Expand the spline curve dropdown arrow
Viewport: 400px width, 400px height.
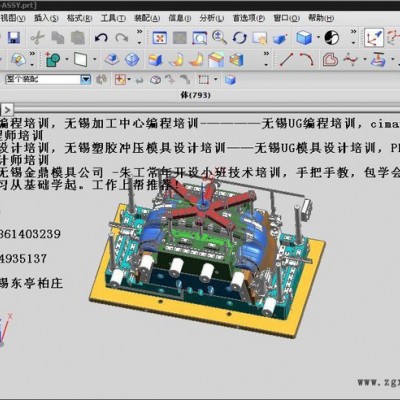(x=365, y=60)
